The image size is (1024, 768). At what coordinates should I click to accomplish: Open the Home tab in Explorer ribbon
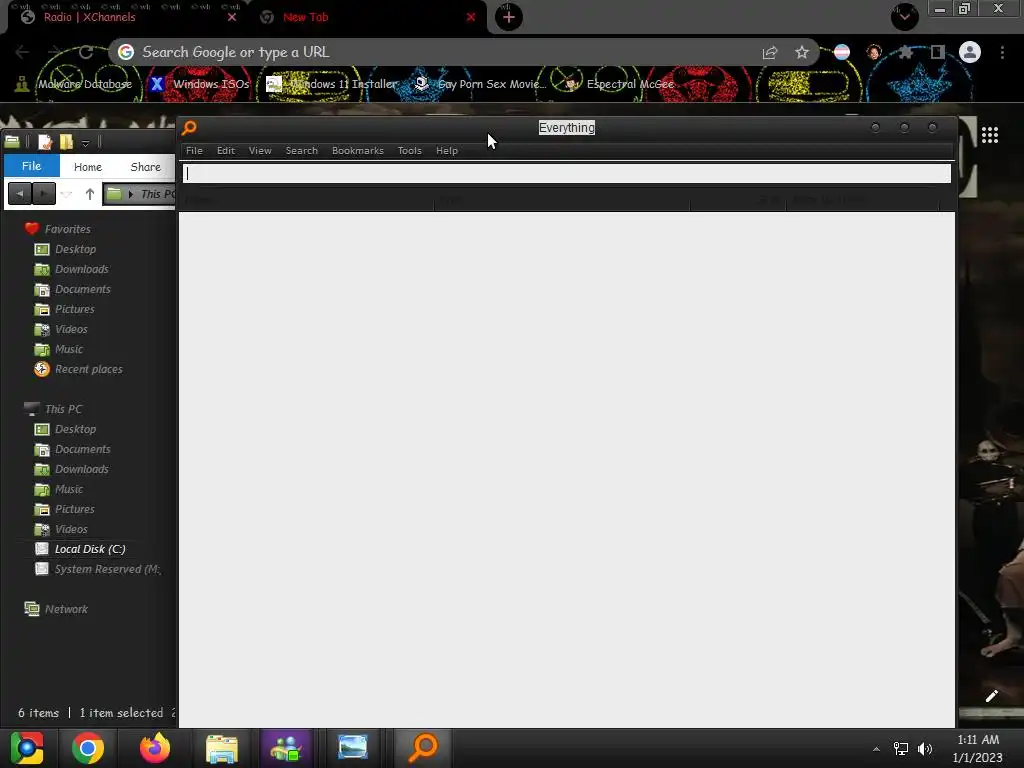[88, 167]
